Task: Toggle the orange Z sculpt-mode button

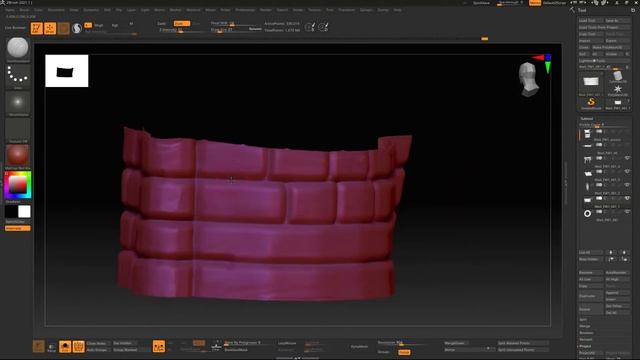Action: [182, 24]
